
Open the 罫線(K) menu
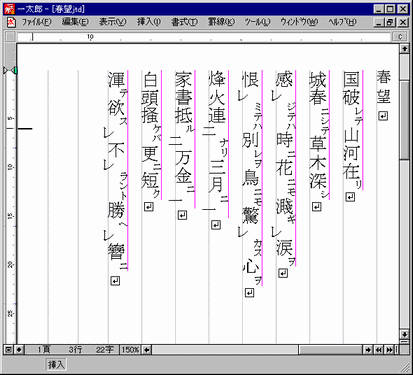[x=221, y=22]
